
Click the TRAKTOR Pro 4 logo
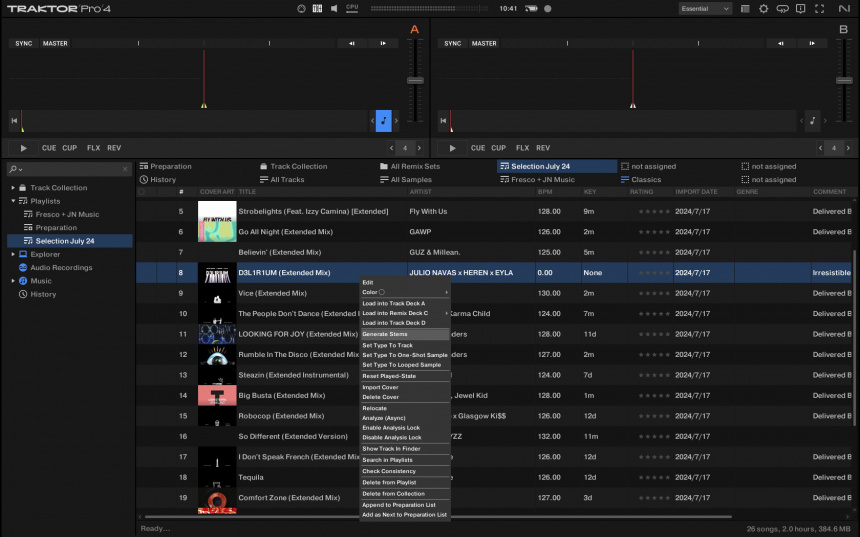tap(59, 9)
